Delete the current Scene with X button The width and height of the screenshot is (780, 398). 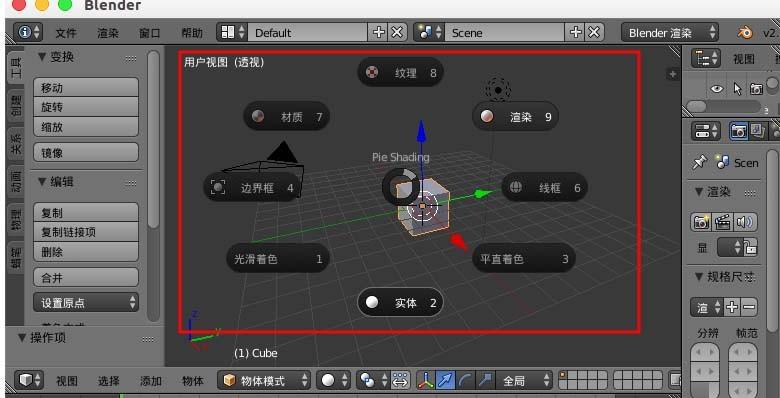(594, 33)
